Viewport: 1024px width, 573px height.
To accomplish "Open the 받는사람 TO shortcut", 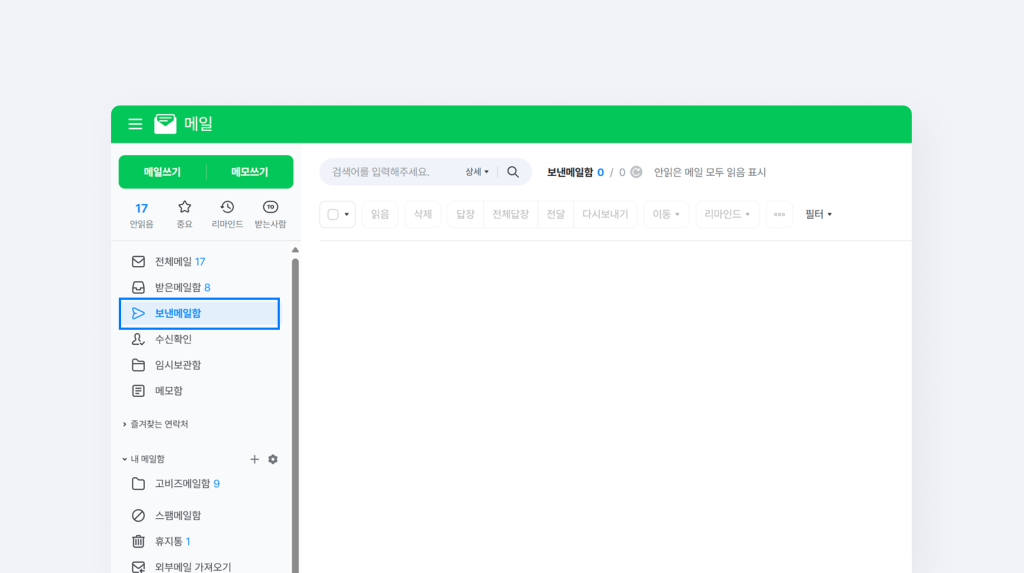I will pyautogui.click(x=270, y=215).
